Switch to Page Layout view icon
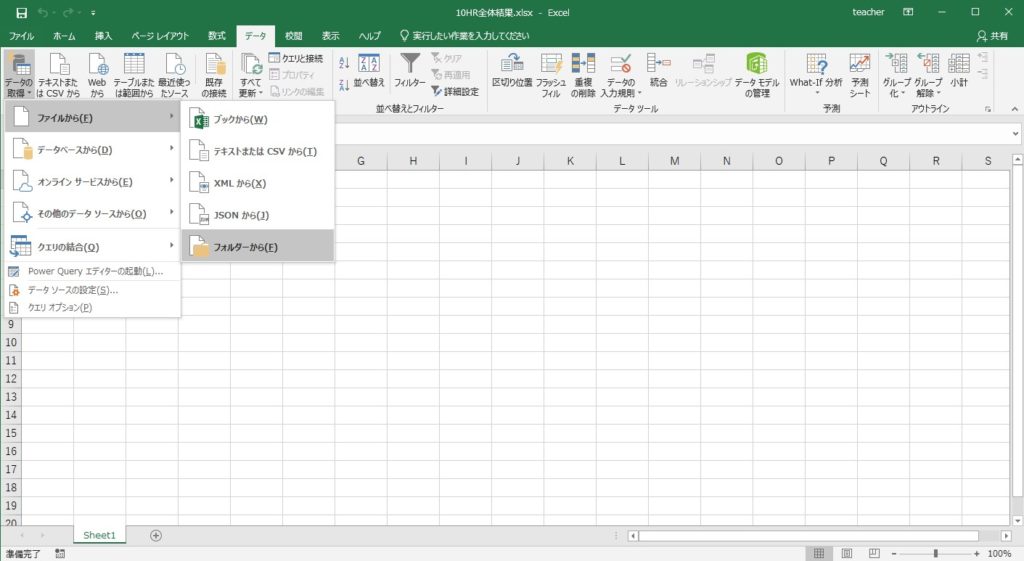Screen dimensions: 1024x561 pyautogui.click(x=846, y=553)
